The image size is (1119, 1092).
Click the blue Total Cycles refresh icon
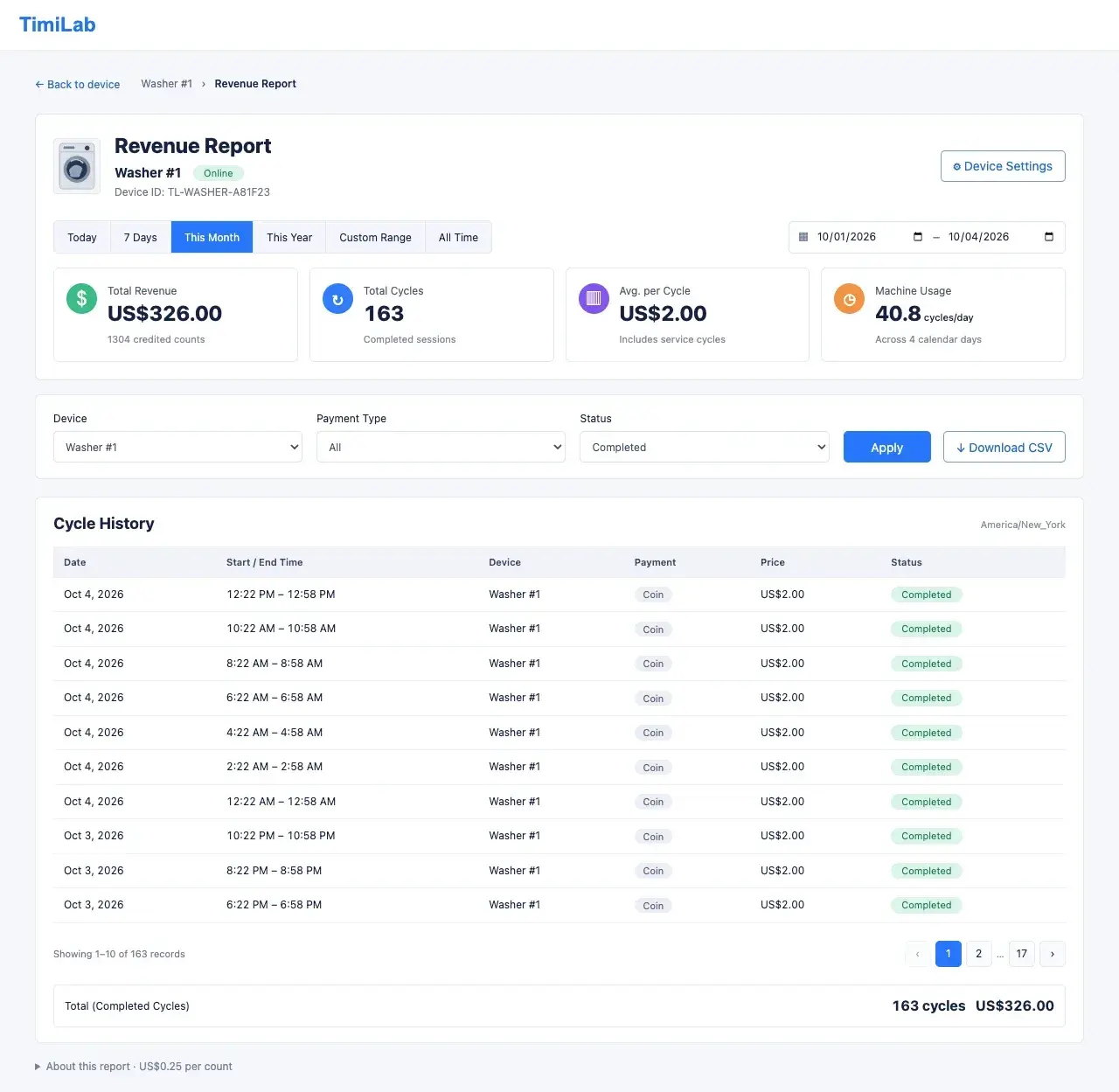click(x=337, y=299)
